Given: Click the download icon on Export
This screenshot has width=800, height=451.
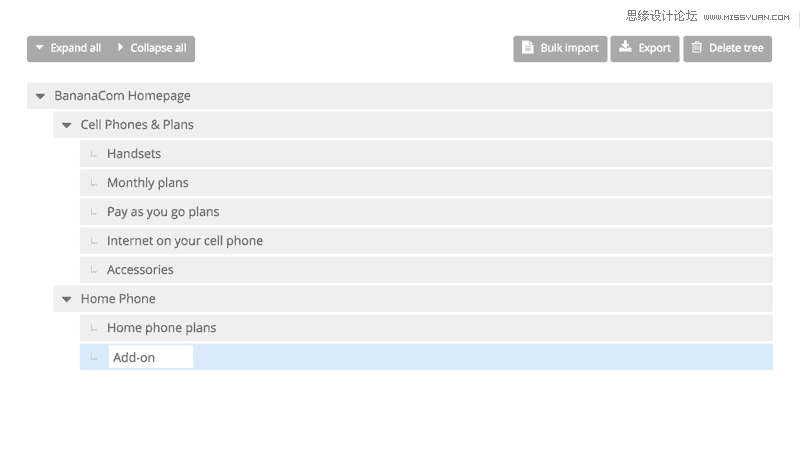Looking at the screenshot, I should 625,48.
